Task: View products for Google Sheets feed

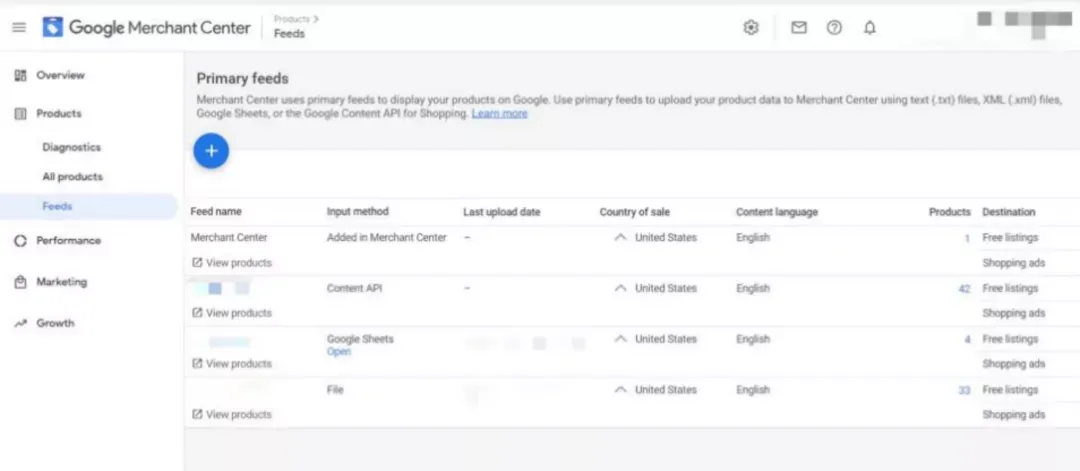Action: pyautogui.click(x=238, y=364)
